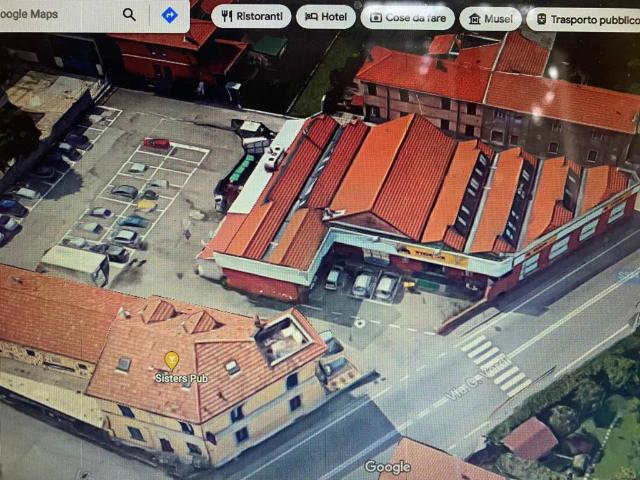640x480 pixels.
Task: Open the Sisters Pub place label
Action: click(x=181, y=379)
